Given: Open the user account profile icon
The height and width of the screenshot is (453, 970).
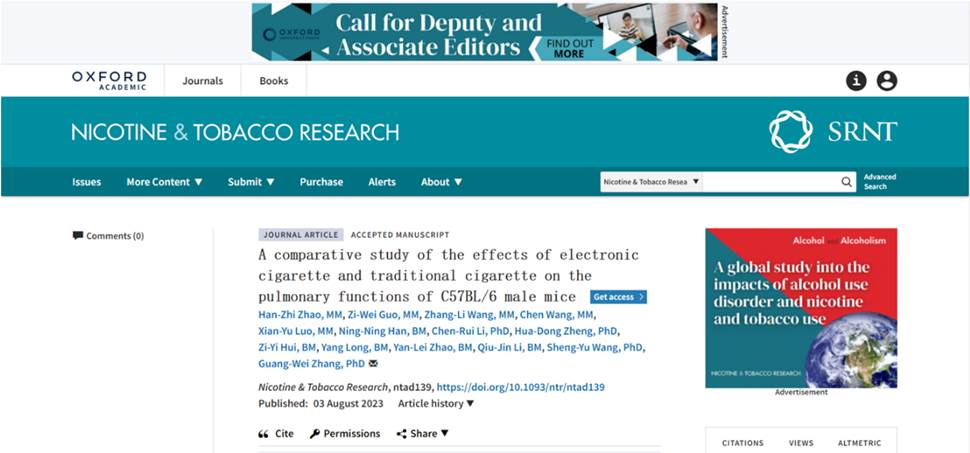Looking at the screenshot, I should coord(887,81).
